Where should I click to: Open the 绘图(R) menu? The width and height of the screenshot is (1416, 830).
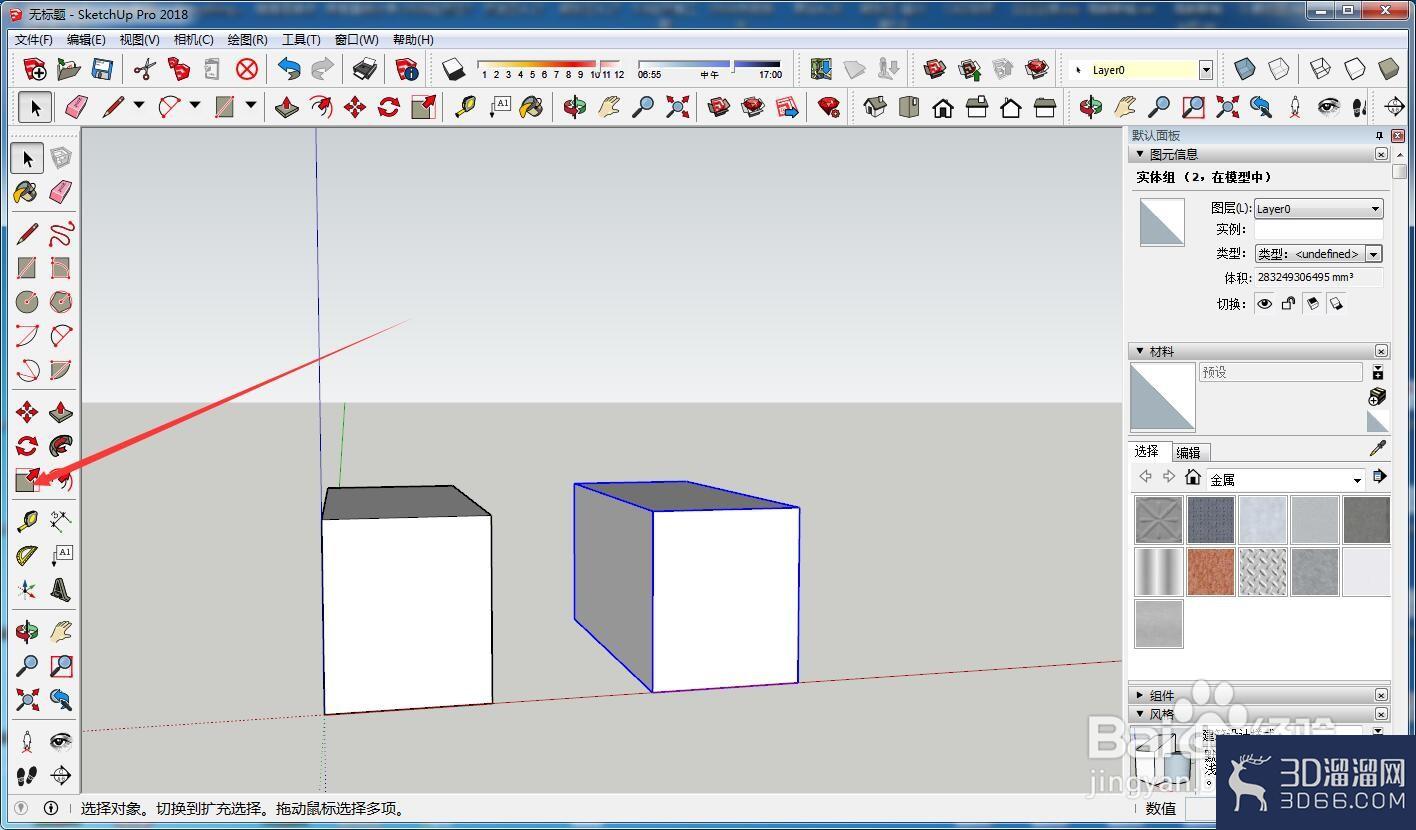[x=247, y=40]
